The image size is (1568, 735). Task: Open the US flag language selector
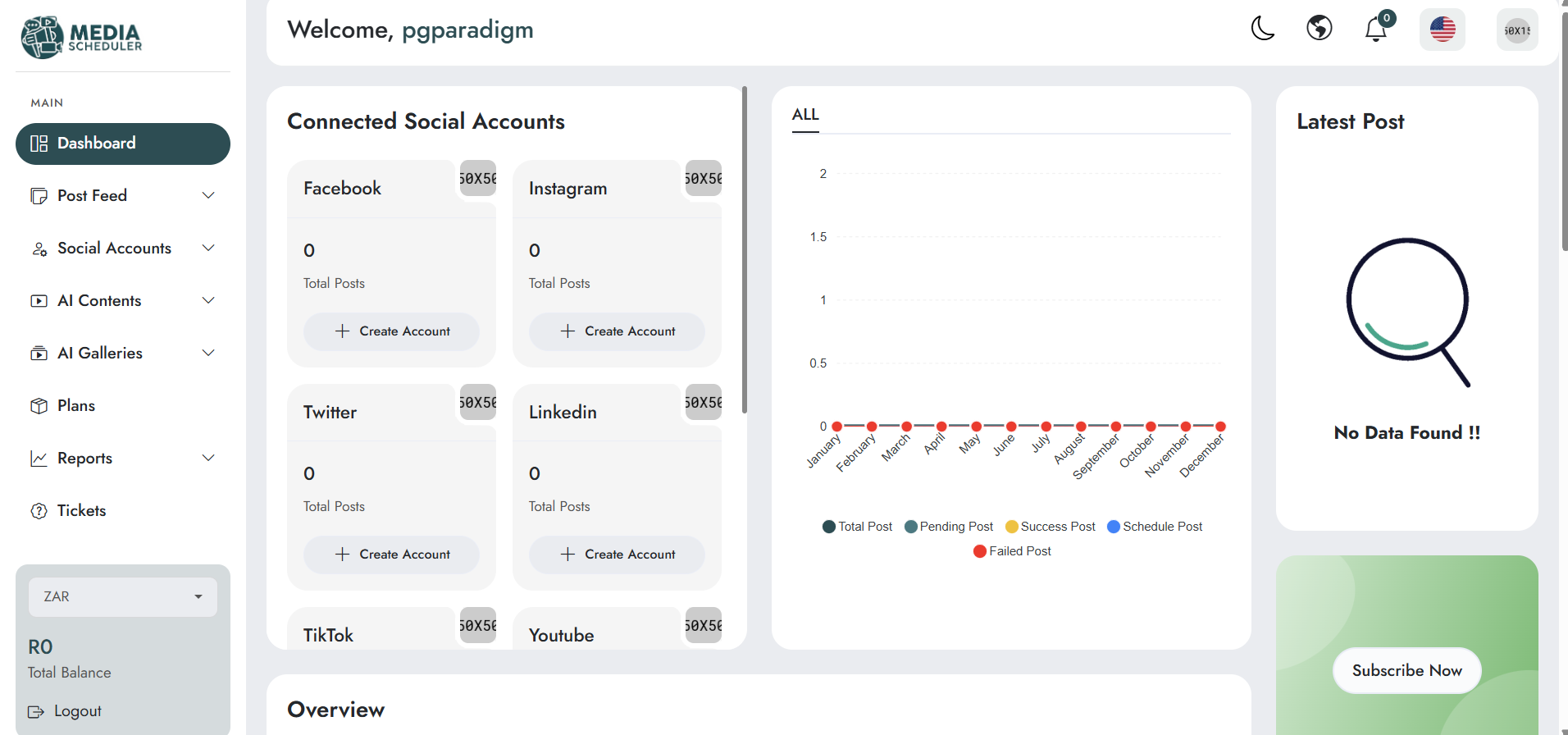[1443, 30]
